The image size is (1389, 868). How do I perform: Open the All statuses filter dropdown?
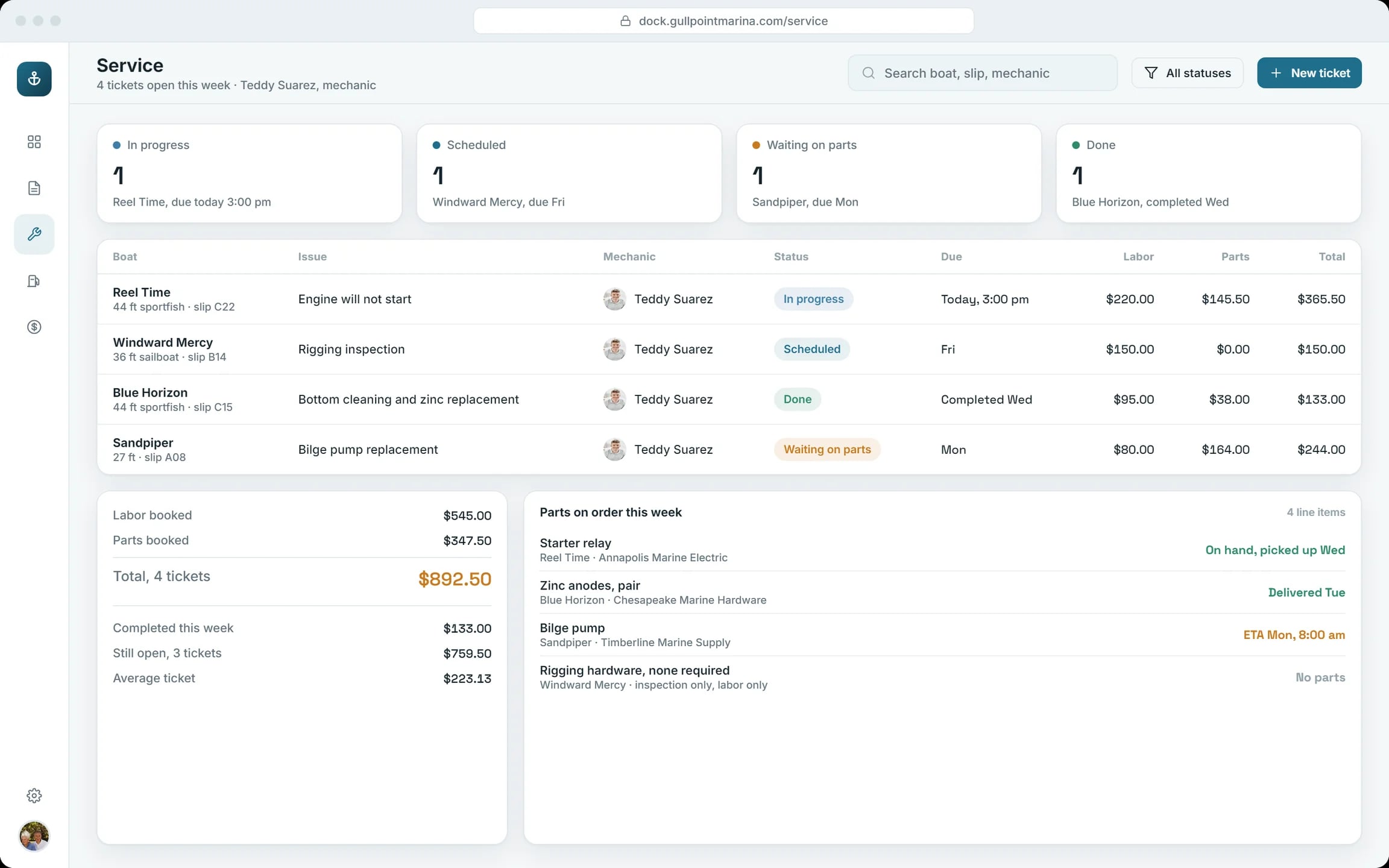1187,73
